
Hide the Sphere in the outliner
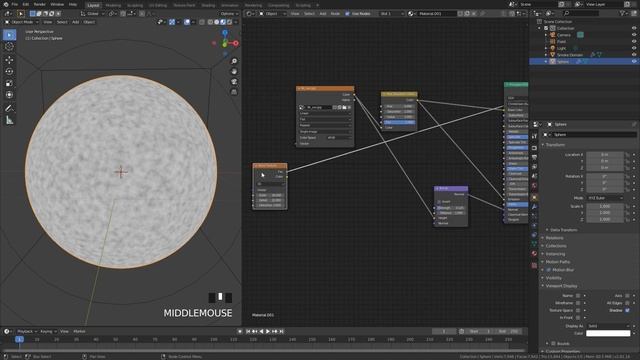coord(634,62)
